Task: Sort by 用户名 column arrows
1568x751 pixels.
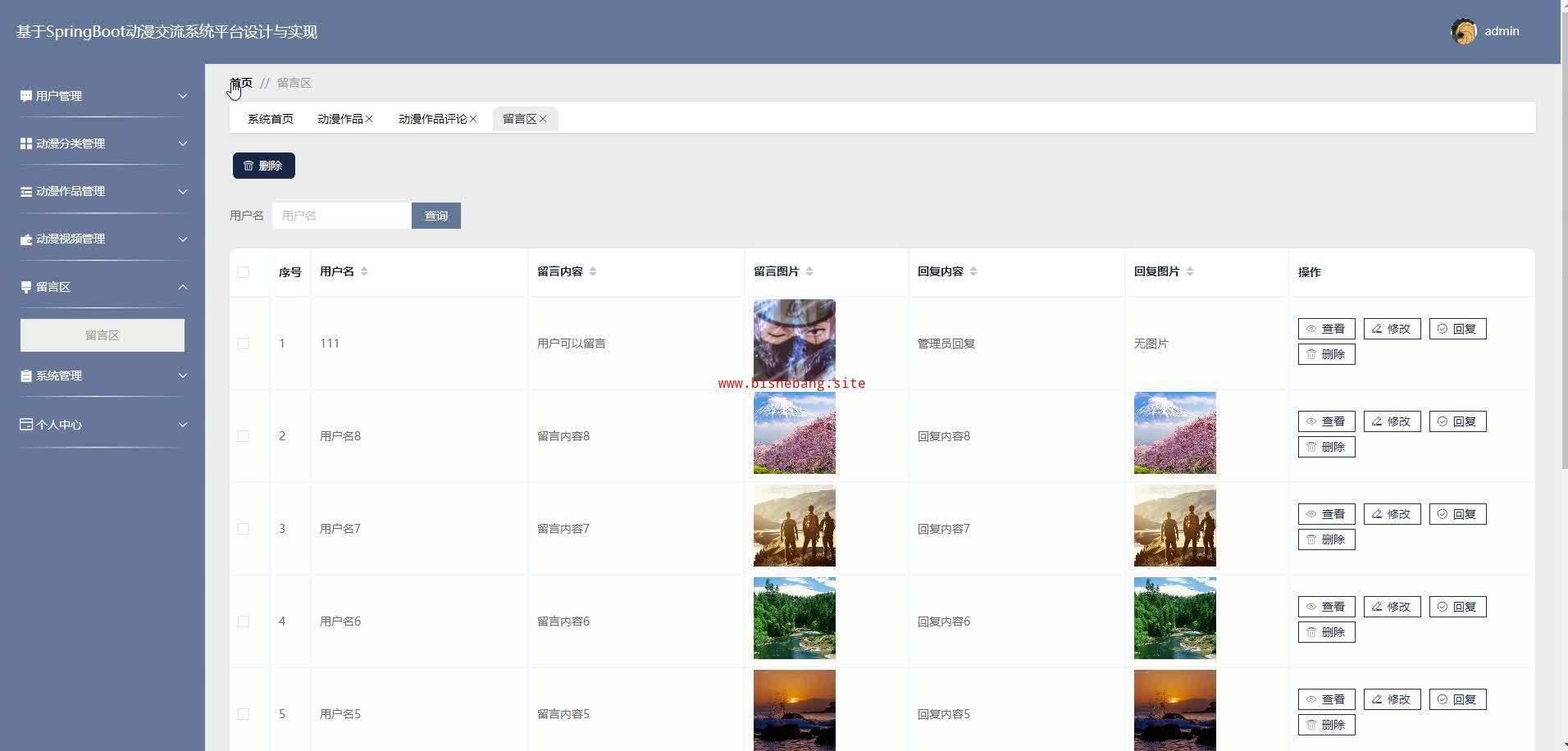Action: point(364,271)
